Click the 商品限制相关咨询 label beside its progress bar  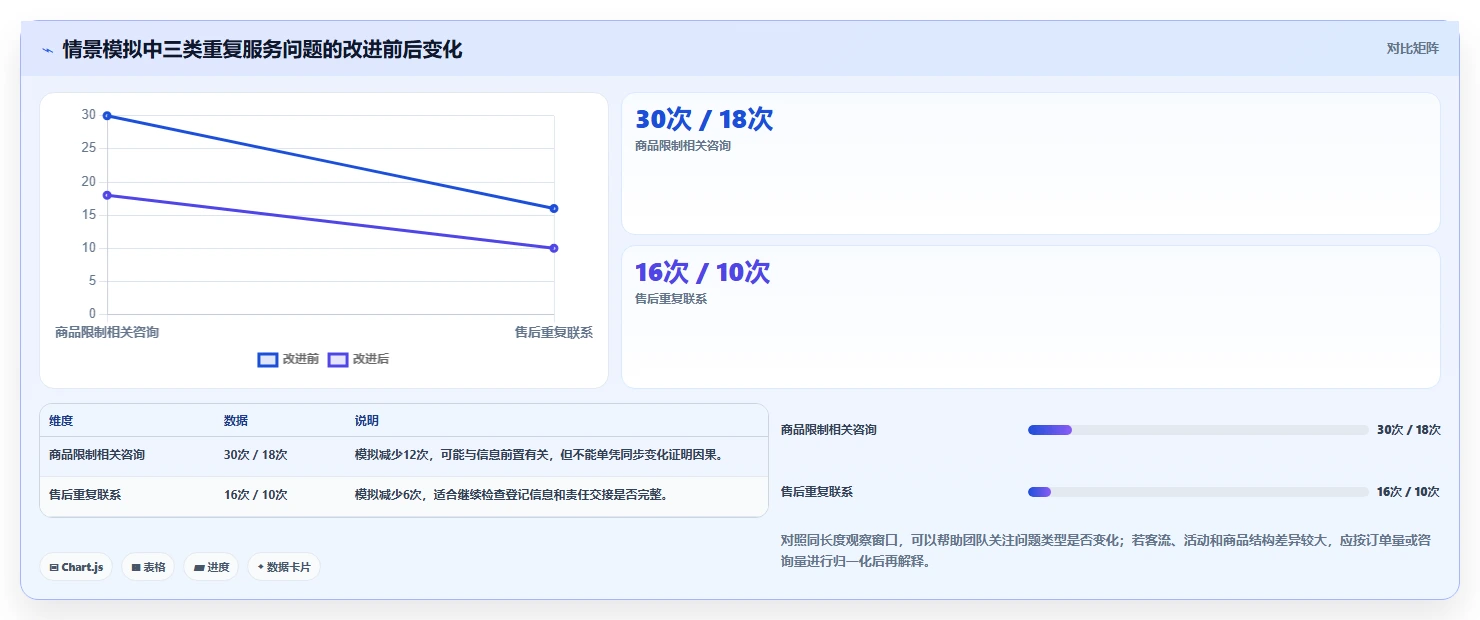coord(829,430)
